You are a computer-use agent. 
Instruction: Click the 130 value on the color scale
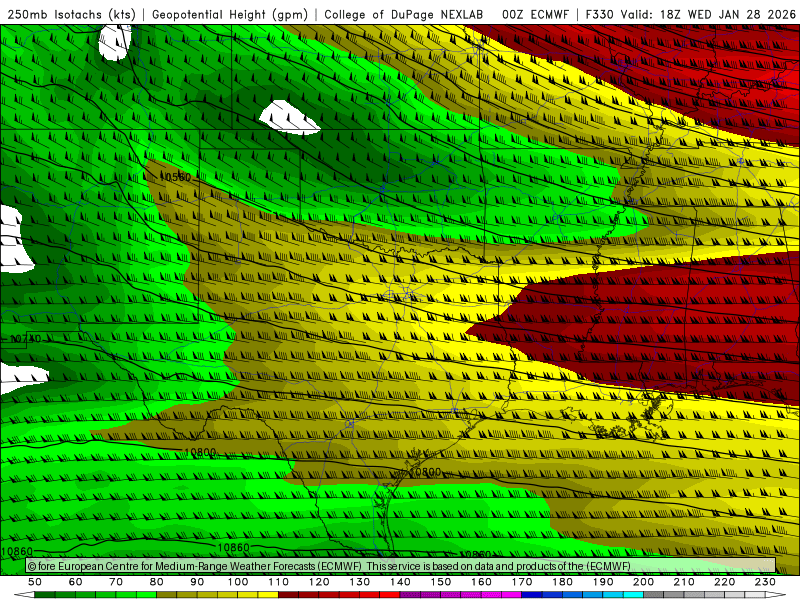click(x=360, y=582)
